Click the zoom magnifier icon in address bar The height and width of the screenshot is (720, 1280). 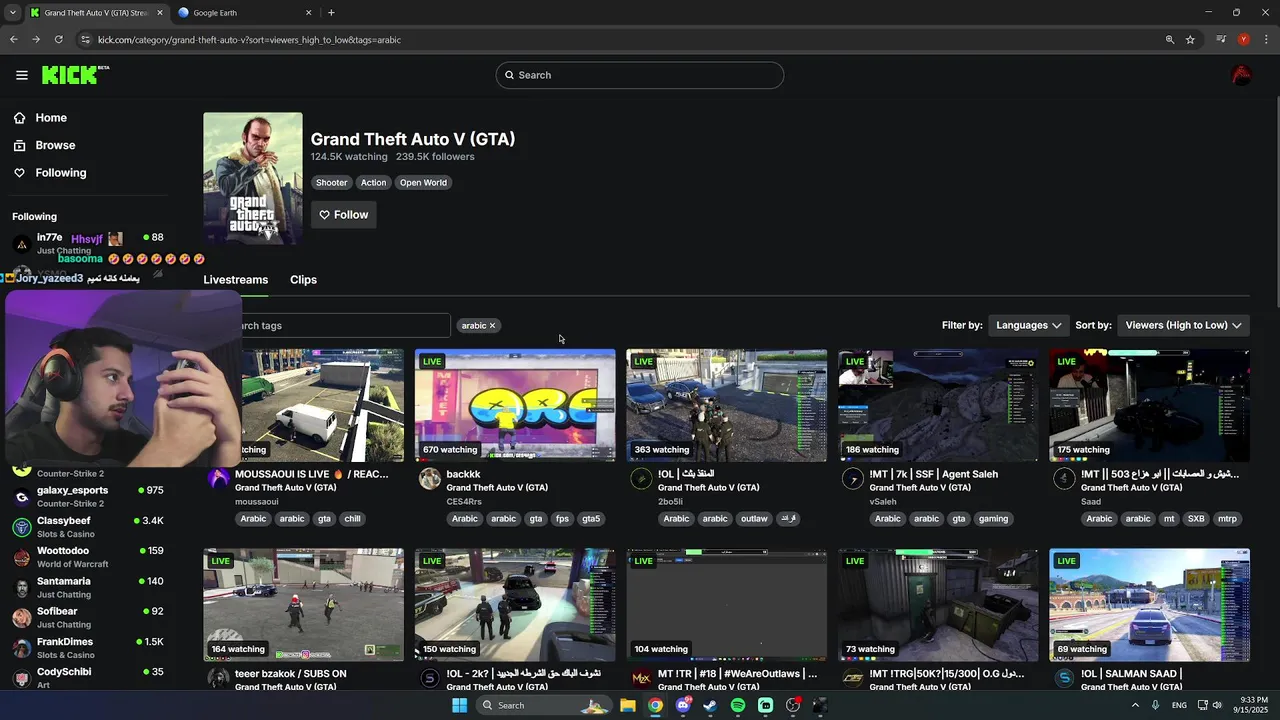[x=1169, y=40]
